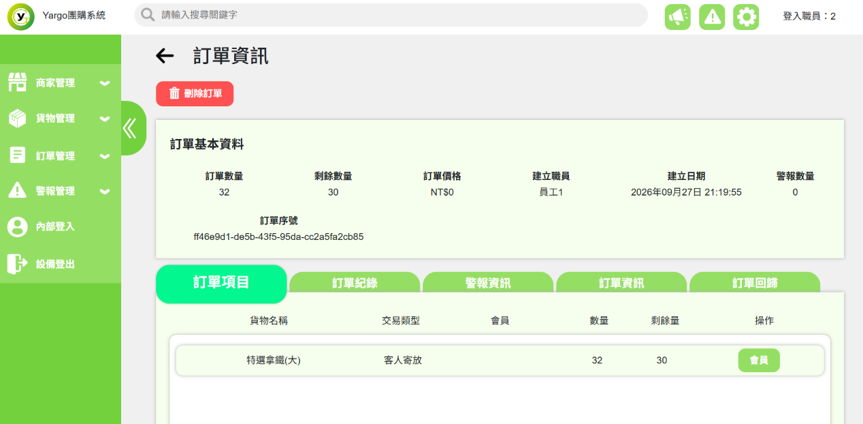Switch to the 訂單資訊 tab
Screen dimensions: 863x424
[x=621, y=283]
